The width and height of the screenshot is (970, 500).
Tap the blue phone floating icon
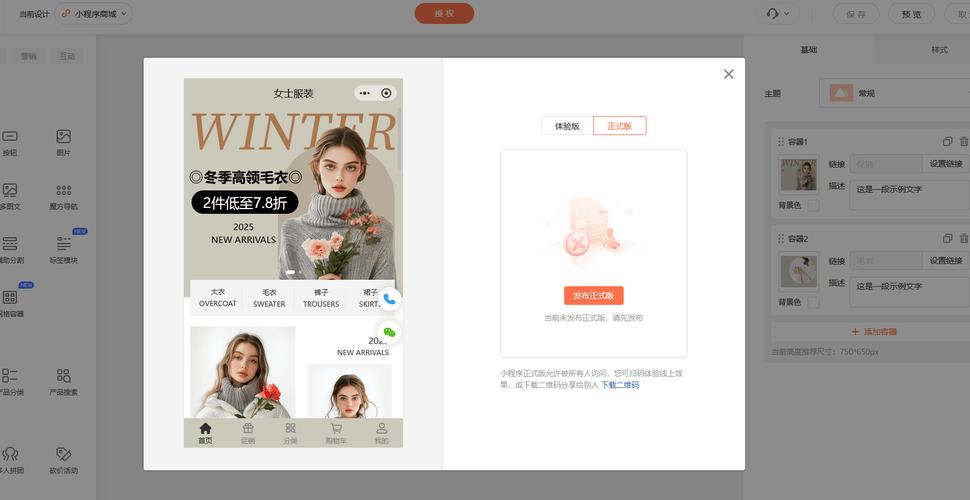pos(389,300)
